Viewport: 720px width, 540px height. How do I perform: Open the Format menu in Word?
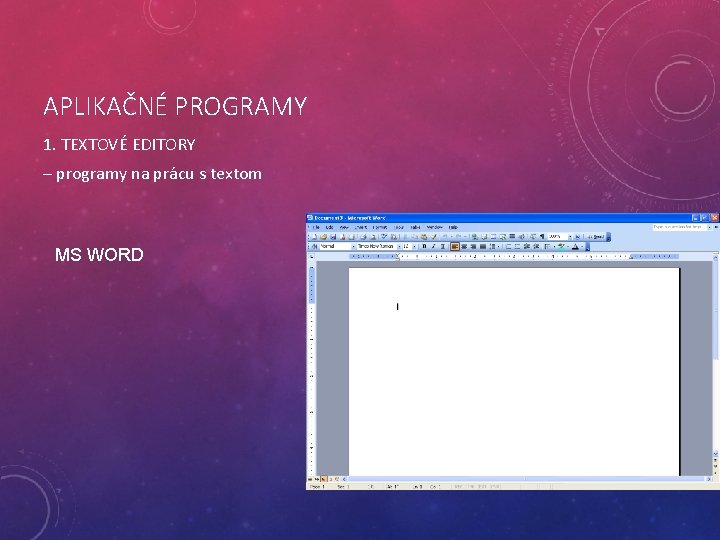pos(380,227)
